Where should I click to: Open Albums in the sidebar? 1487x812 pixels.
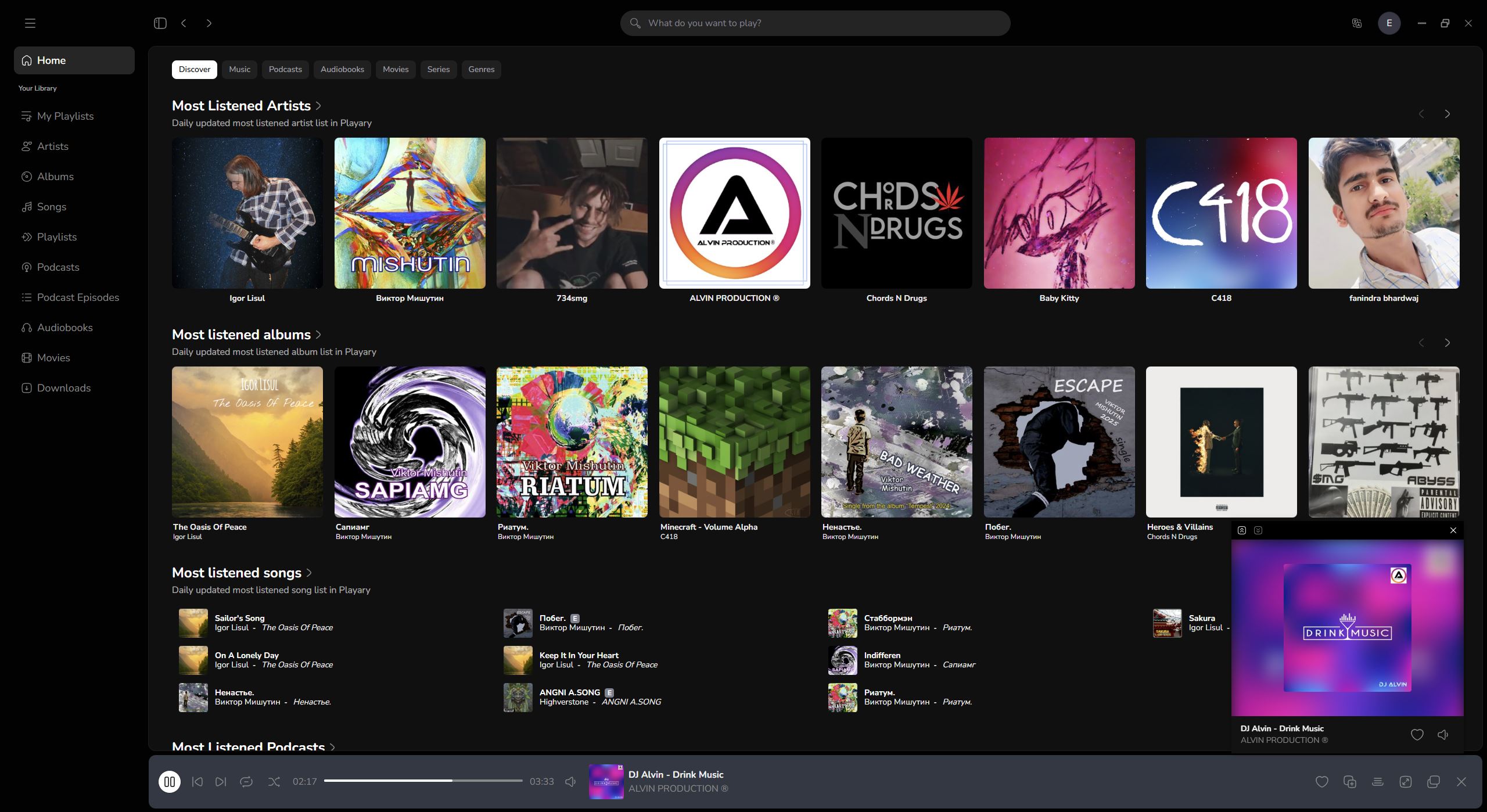click(74, 177)
